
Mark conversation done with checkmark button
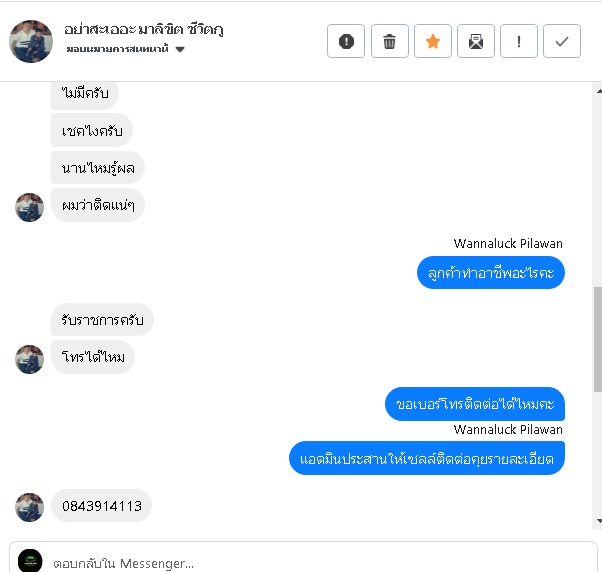(x=562, y=41)
